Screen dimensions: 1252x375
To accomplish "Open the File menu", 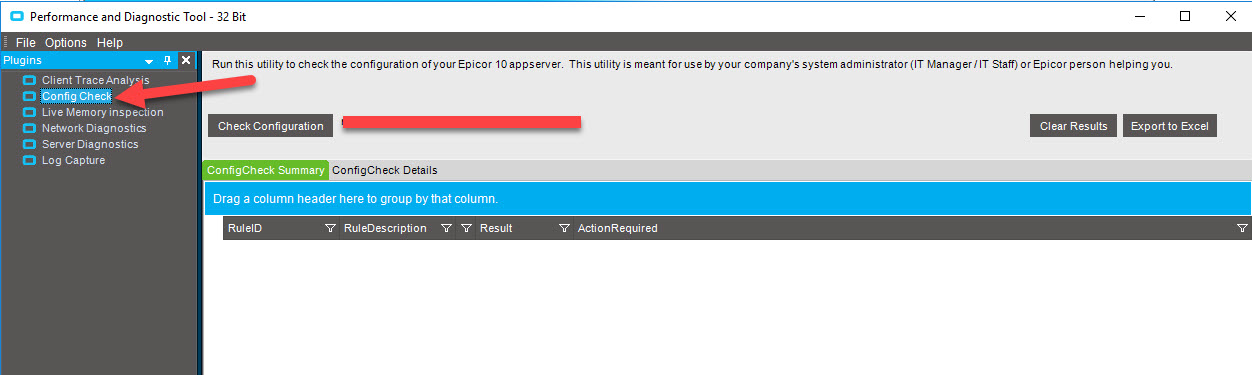I will click(x=26, y=43).
